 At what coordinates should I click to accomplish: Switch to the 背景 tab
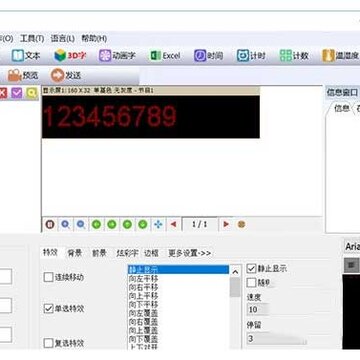pyautogui.click(x=75, y=253)
